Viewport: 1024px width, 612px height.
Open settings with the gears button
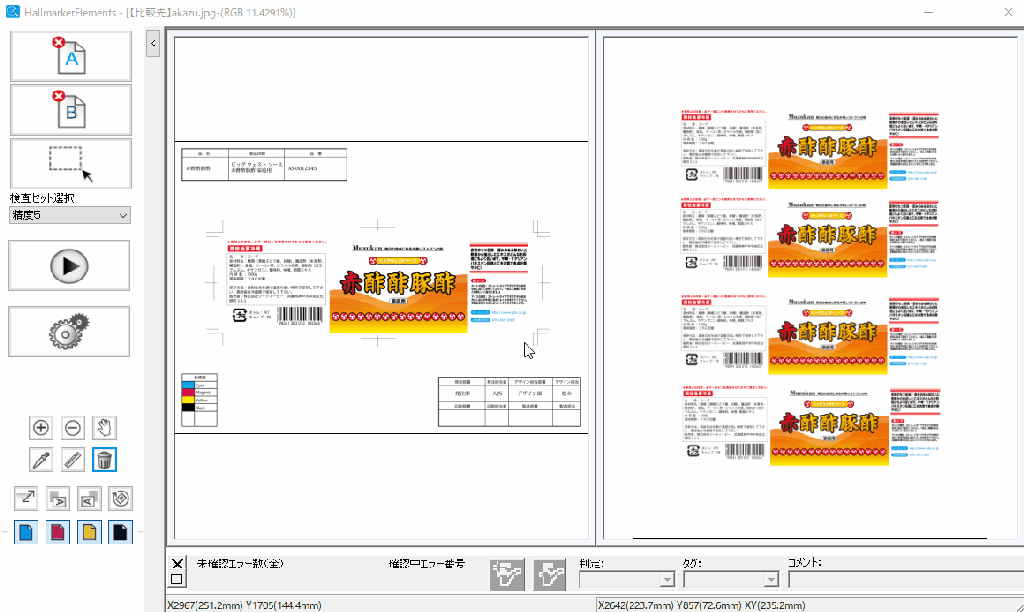[x=69, y=332]
